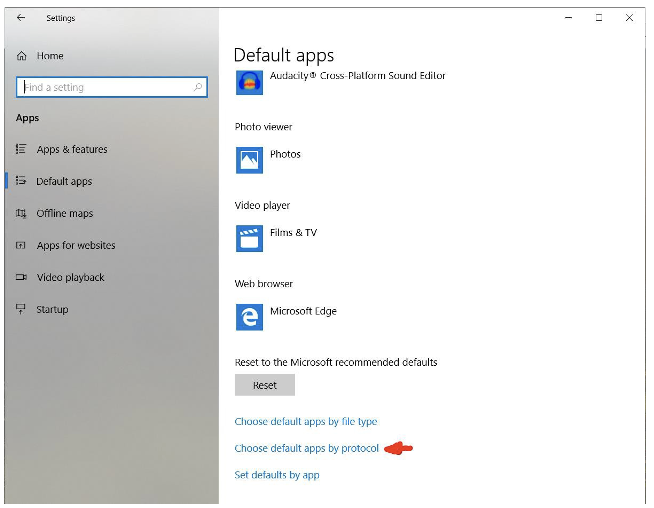The width and height of the screenshot is (654, 508).
Task: Click the Video player label
Action: pos(262,205)
